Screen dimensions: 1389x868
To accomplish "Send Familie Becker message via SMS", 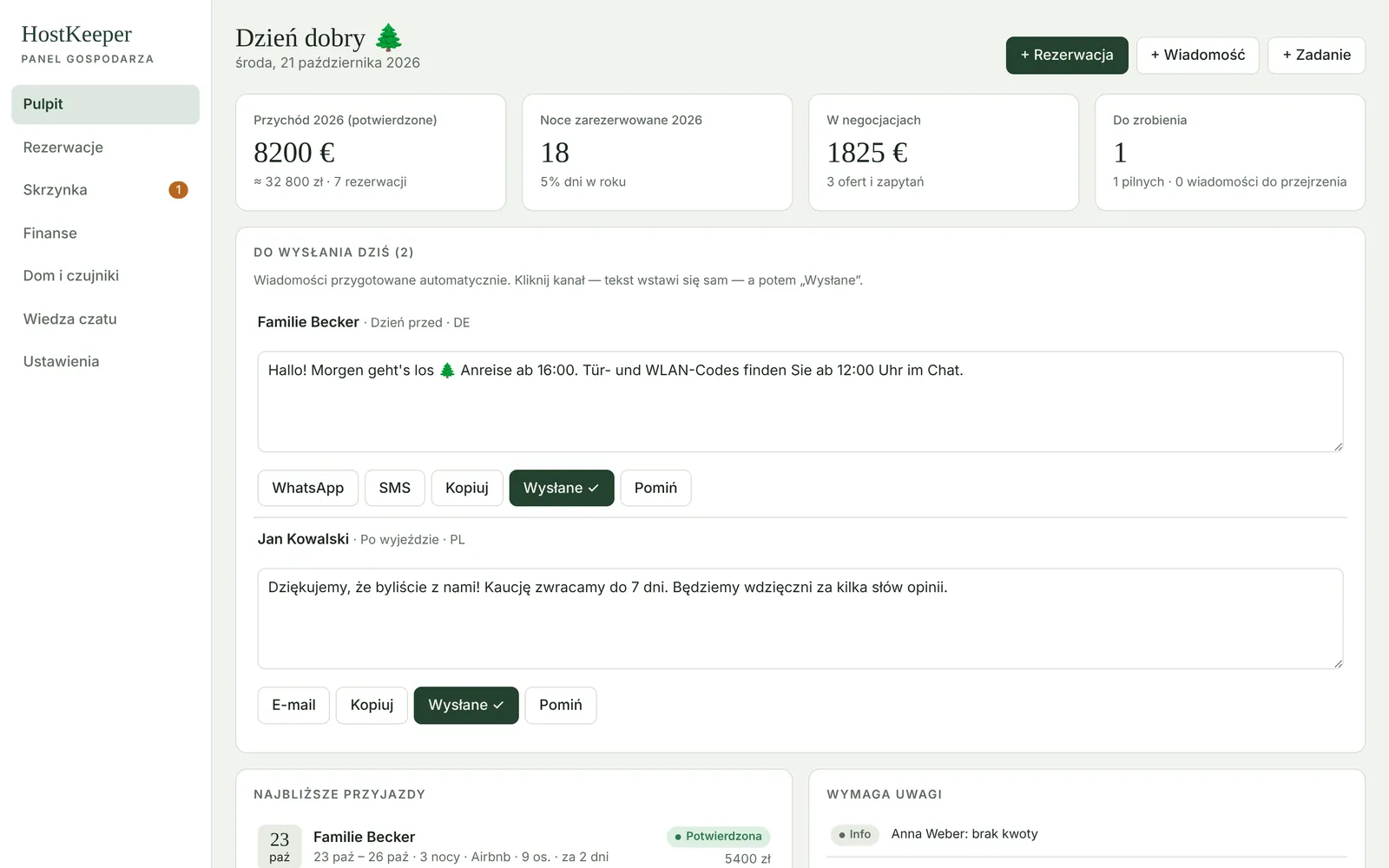I will tap(395, 488).
